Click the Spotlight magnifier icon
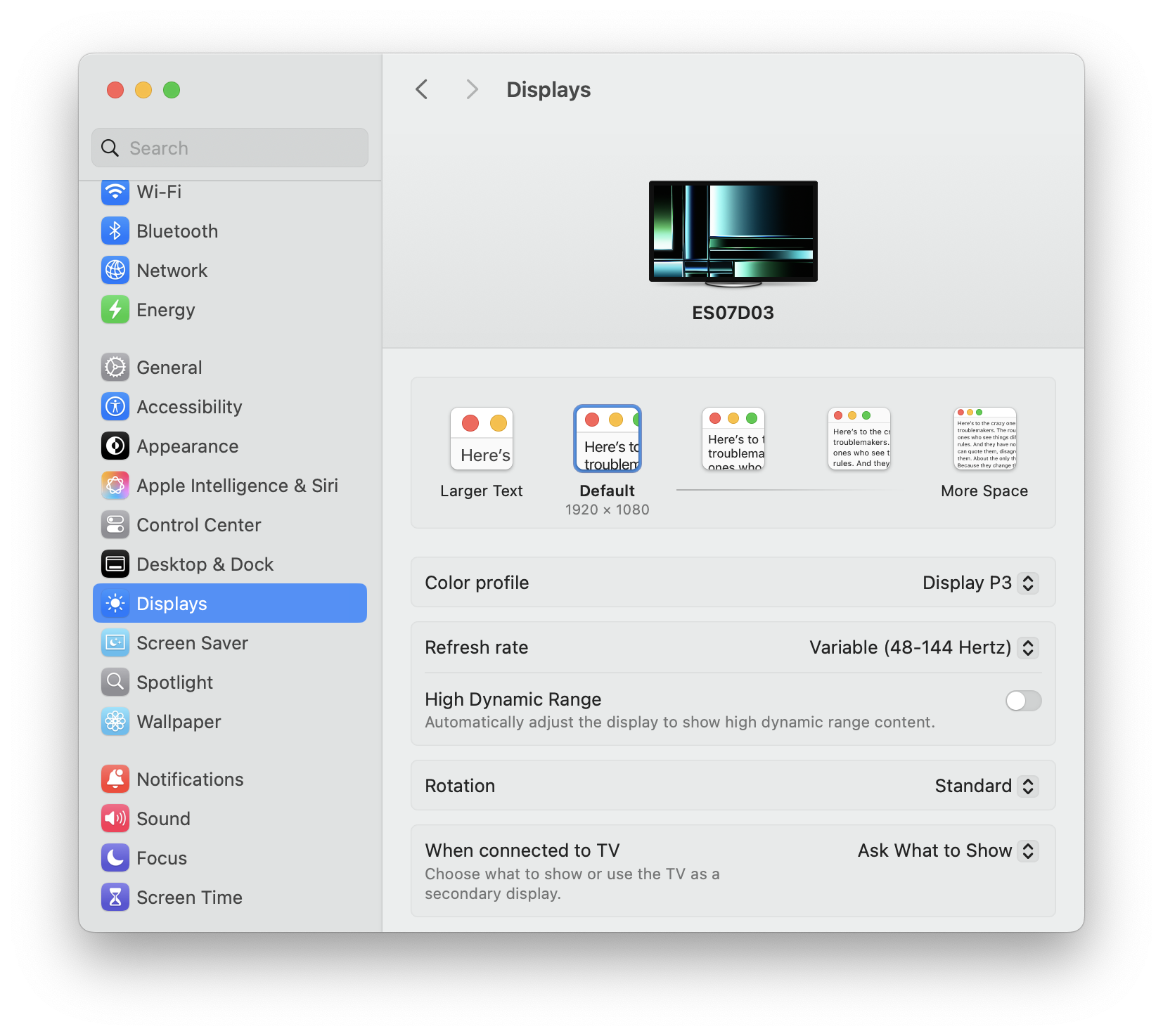 (x=115, y=682)
